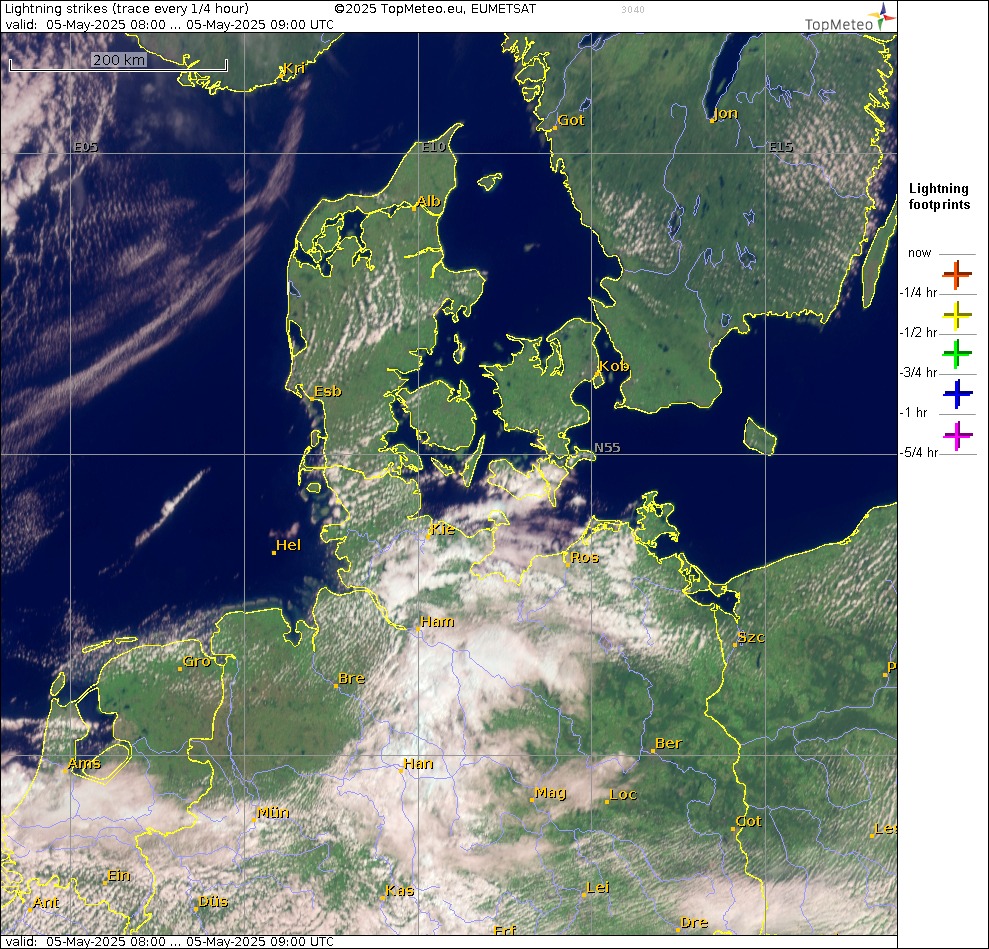Click the Gro city label
This screenshot has width=989, height=949.
[196, 662]
